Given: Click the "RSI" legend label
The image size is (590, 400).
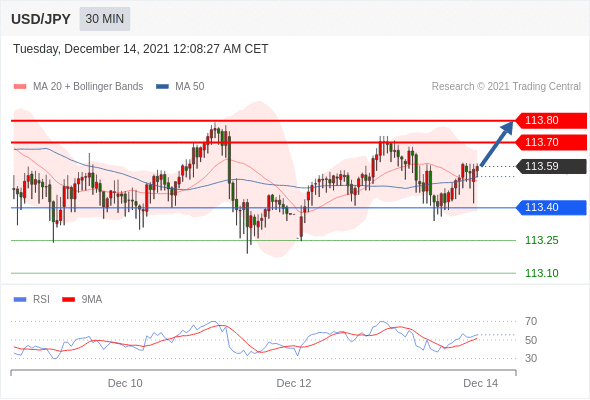Looking at the screenshot, I should point(41,300).
